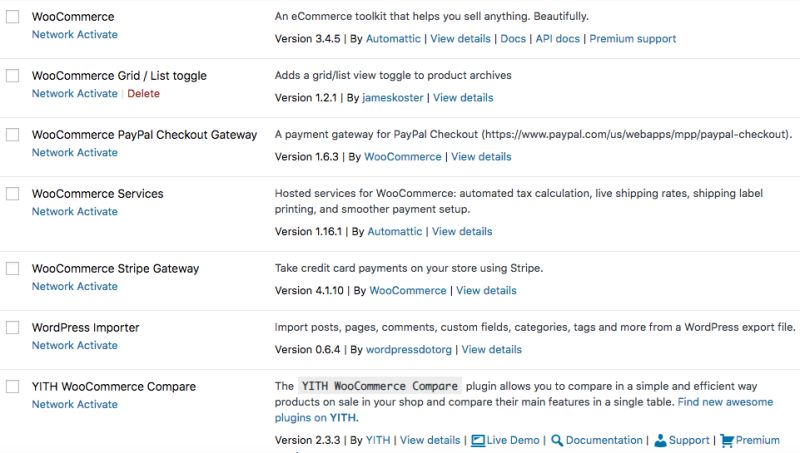
Task: Check the WooCommerce PayPal Checkout Gateway box
Action: tap(13, 135)
